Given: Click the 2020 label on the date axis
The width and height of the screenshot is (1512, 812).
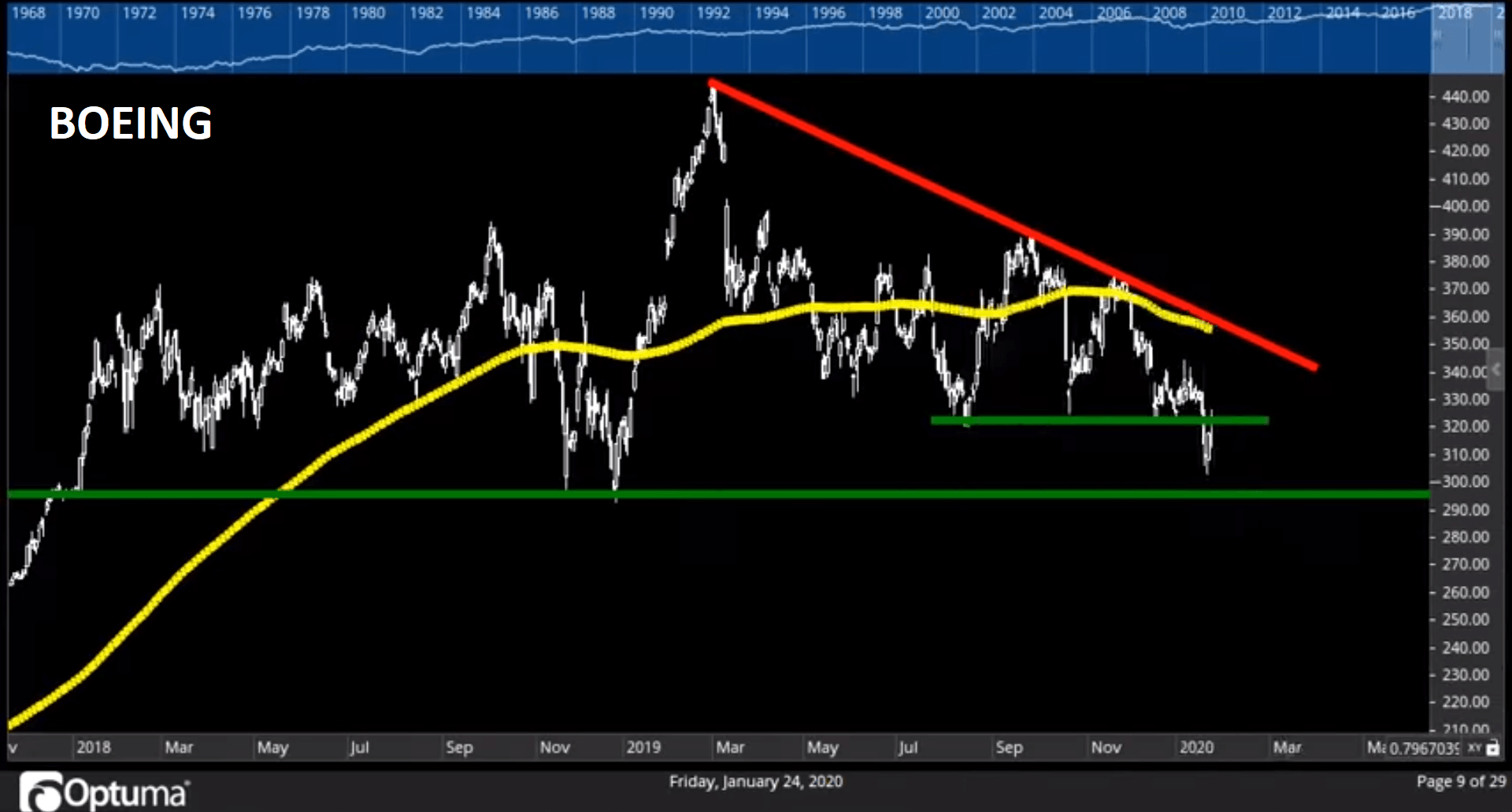Looking at the screenshot, I should (1198, 747).
